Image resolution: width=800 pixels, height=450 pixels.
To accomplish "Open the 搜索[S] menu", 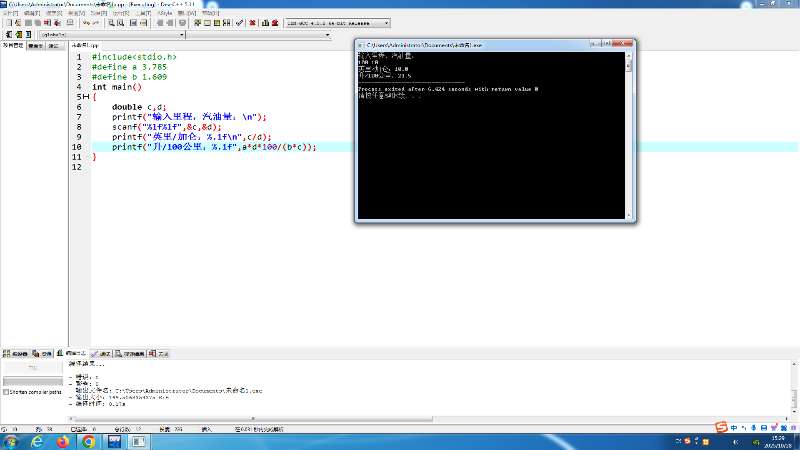I will point(54,13).
